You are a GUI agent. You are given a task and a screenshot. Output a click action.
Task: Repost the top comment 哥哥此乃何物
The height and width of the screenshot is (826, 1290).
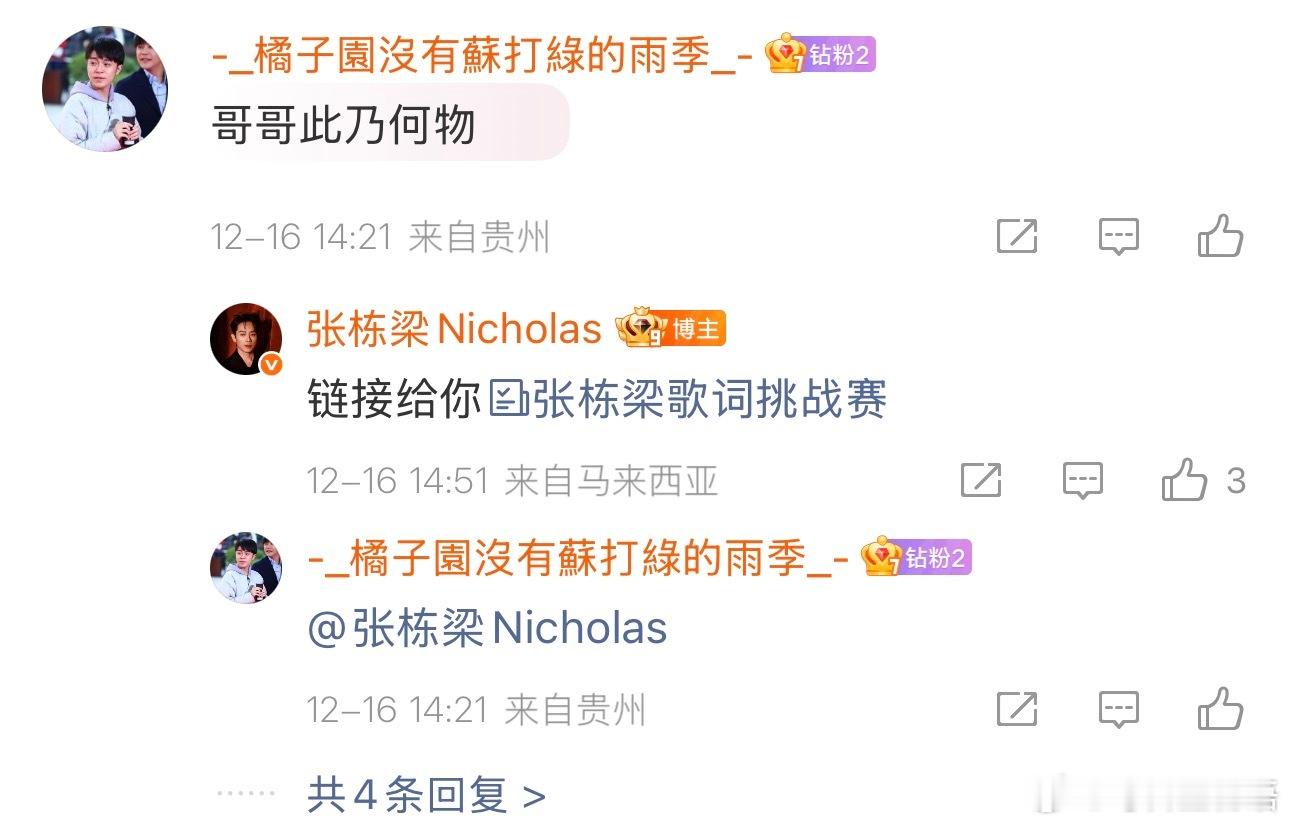[1017, 237]
